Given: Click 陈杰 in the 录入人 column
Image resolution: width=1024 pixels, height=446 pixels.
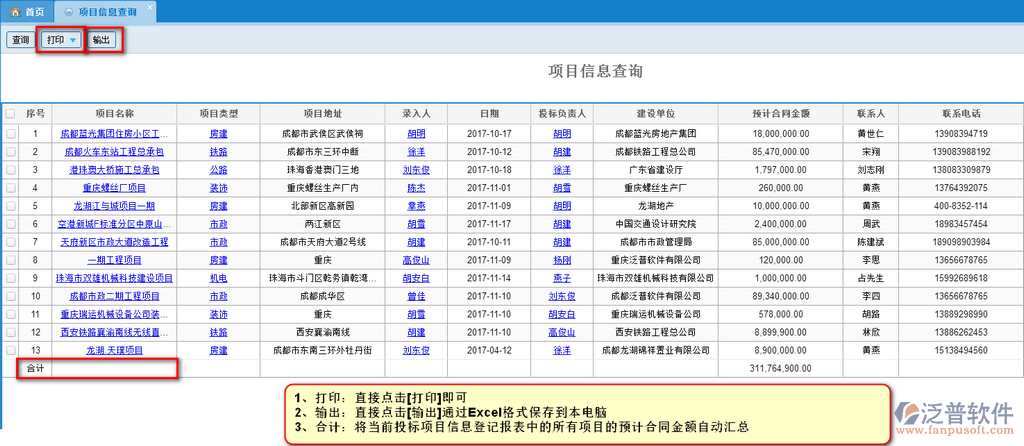Looking at the screenshot, I should (416, 188).
